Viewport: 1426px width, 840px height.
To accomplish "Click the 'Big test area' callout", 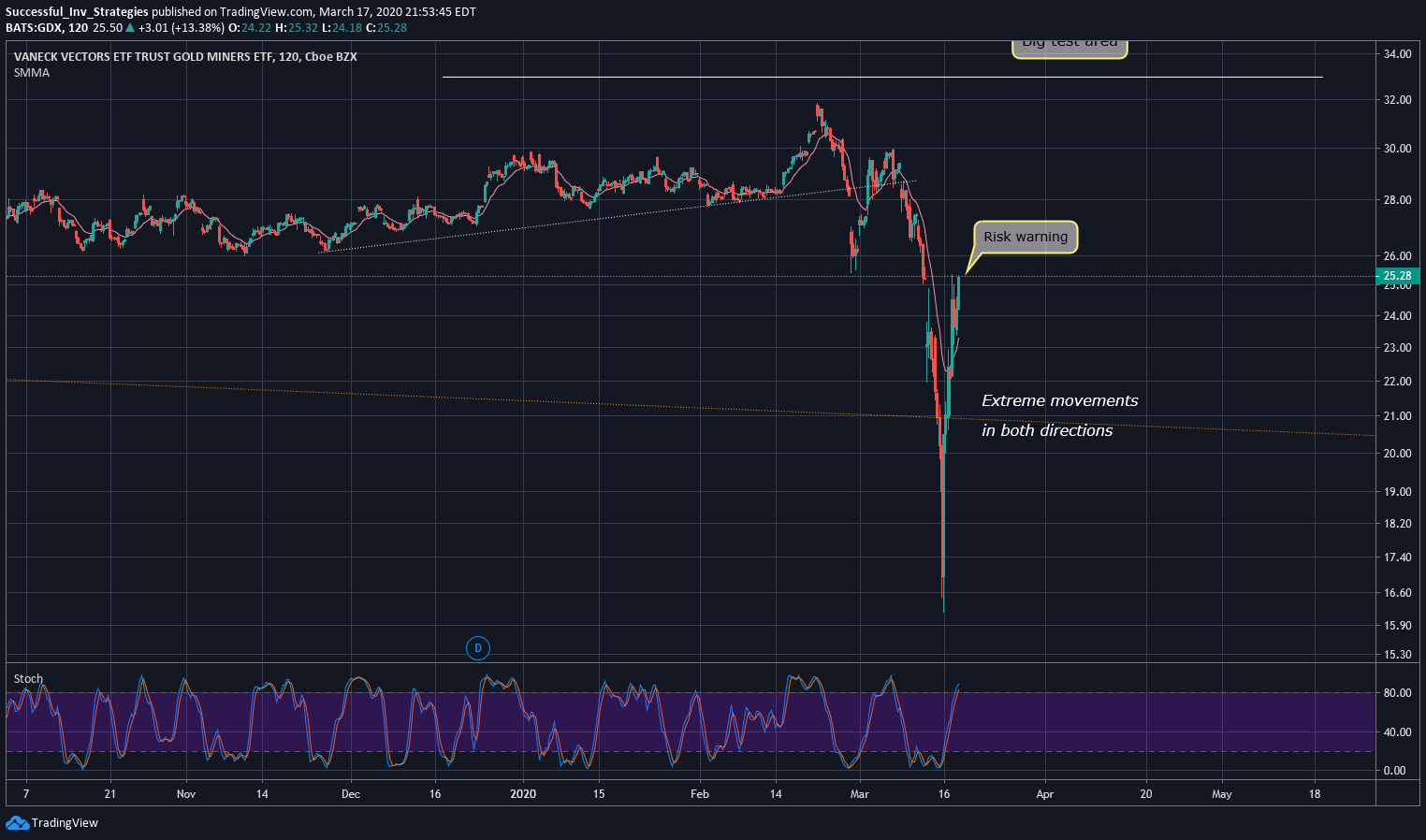I will (x=1069, y=47).
